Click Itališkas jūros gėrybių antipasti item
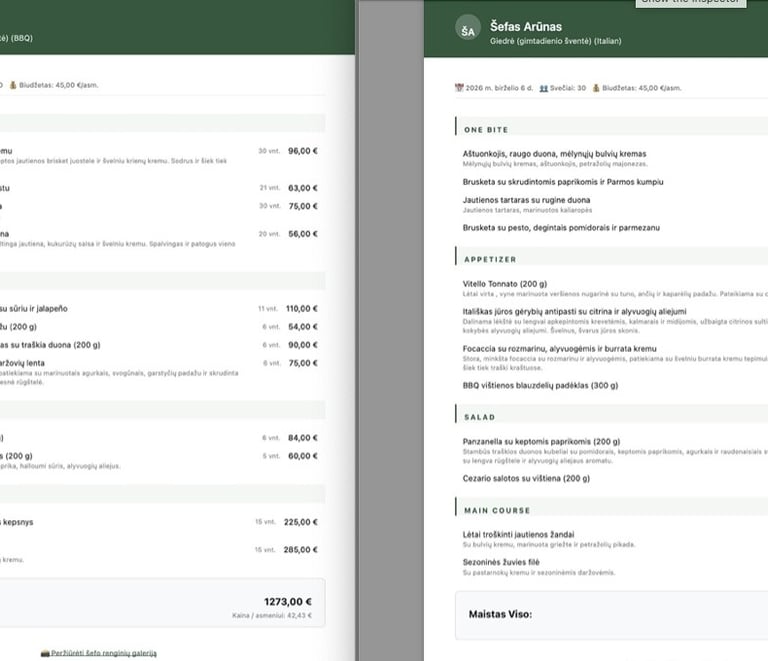This screenshot has width=768, height=661. [574, 311]
